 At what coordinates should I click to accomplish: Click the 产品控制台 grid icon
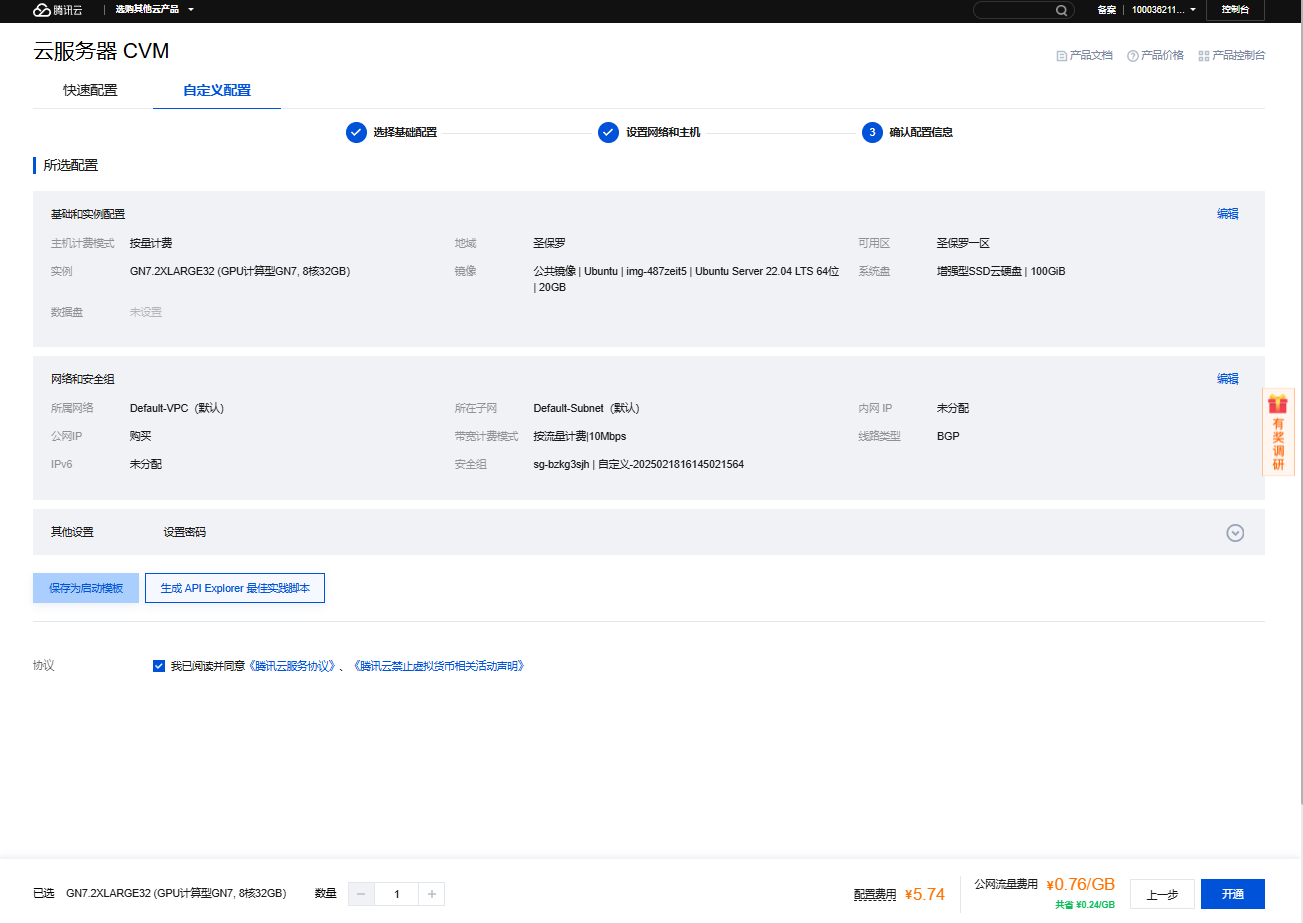tap(1204, 56)
